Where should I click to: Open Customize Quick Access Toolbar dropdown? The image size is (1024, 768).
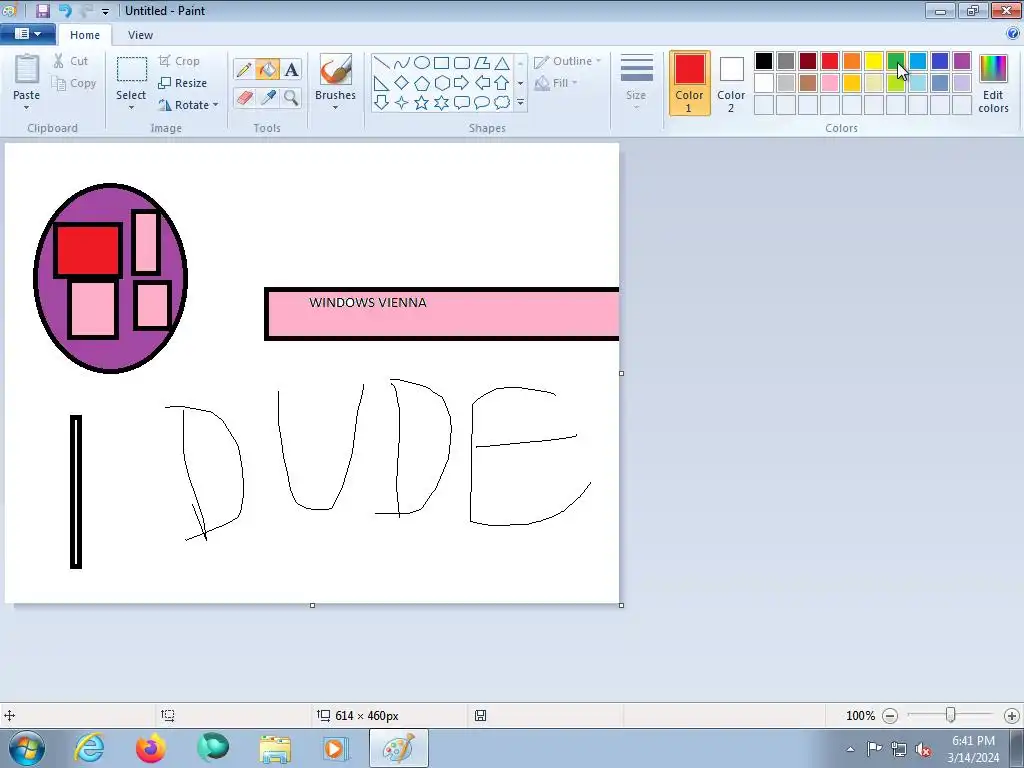[x=105, y=11]
